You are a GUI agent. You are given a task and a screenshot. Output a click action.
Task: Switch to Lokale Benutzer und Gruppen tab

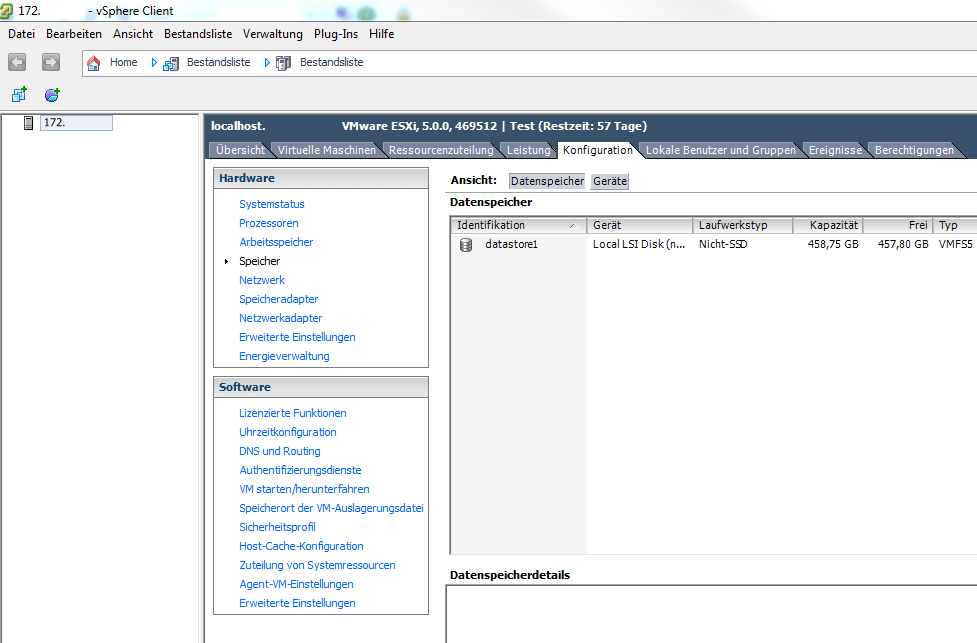720,150
